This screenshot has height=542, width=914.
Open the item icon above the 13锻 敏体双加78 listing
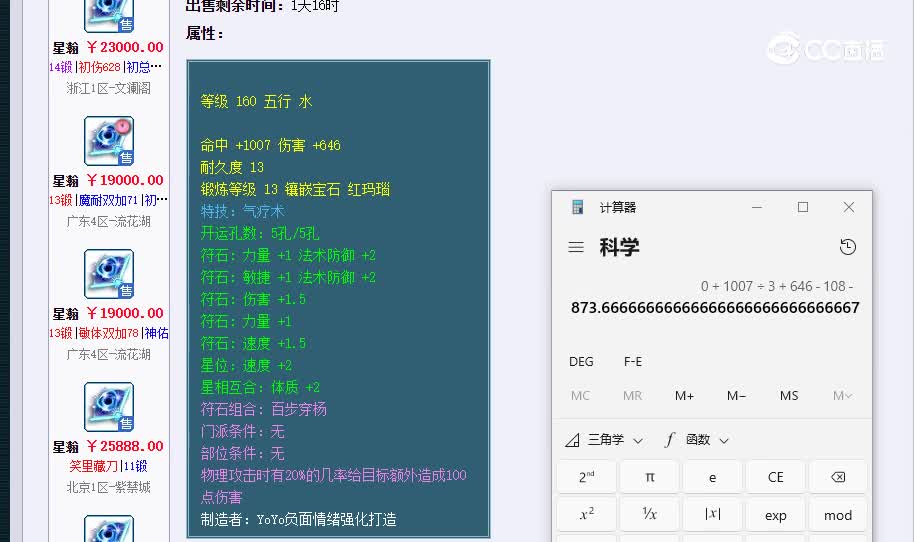109,274
